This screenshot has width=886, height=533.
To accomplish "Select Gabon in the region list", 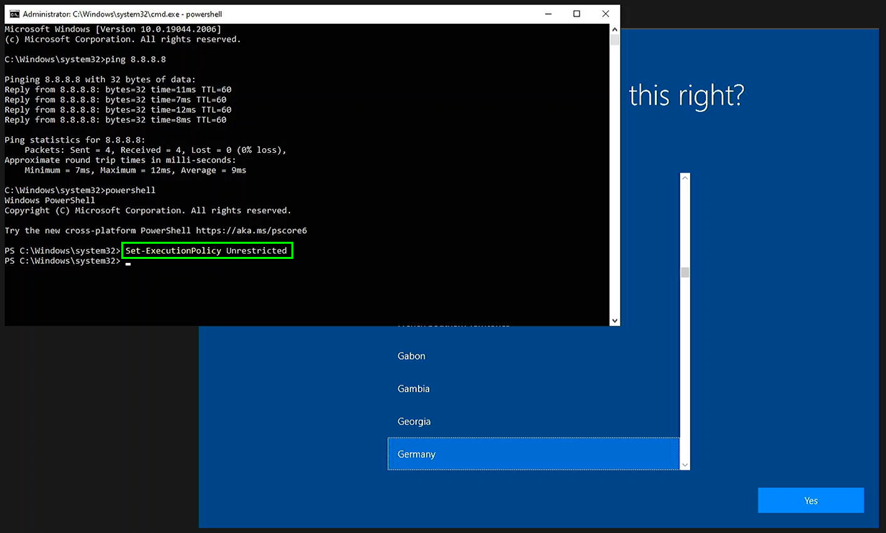I will point(411,356).
